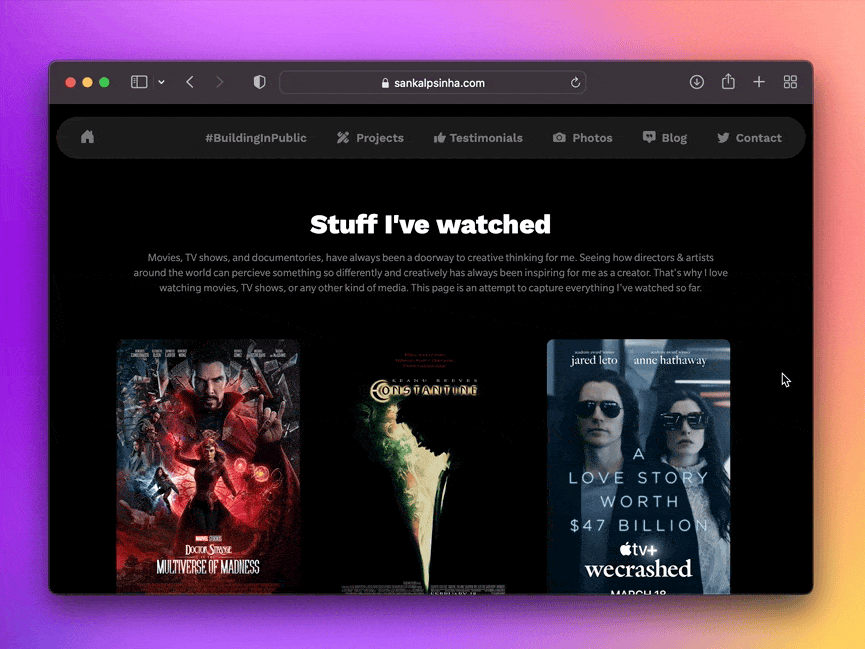The height and width of the screenshot is (649, 865).
Task: Open the Share icon in toolbar
Action: pyautogui.click(x=728, y=82)
